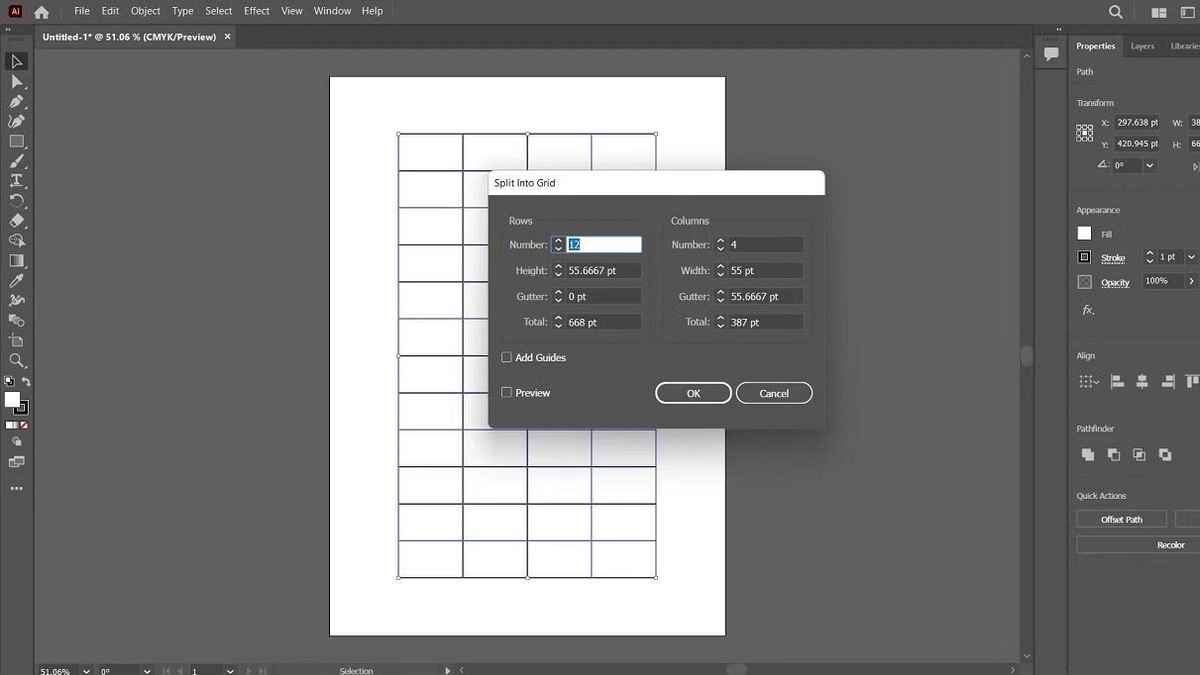Click the Stroke swatch in Appearance
The width and height of the screenshot is (1200, 675).
(x=1084, y=257)
